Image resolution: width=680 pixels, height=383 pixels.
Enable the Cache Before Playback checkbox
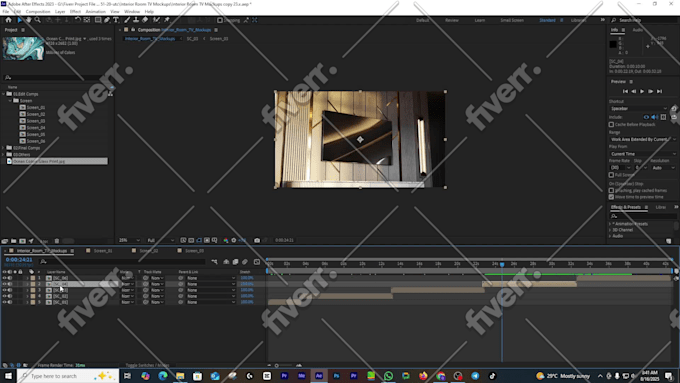[611, 124]
